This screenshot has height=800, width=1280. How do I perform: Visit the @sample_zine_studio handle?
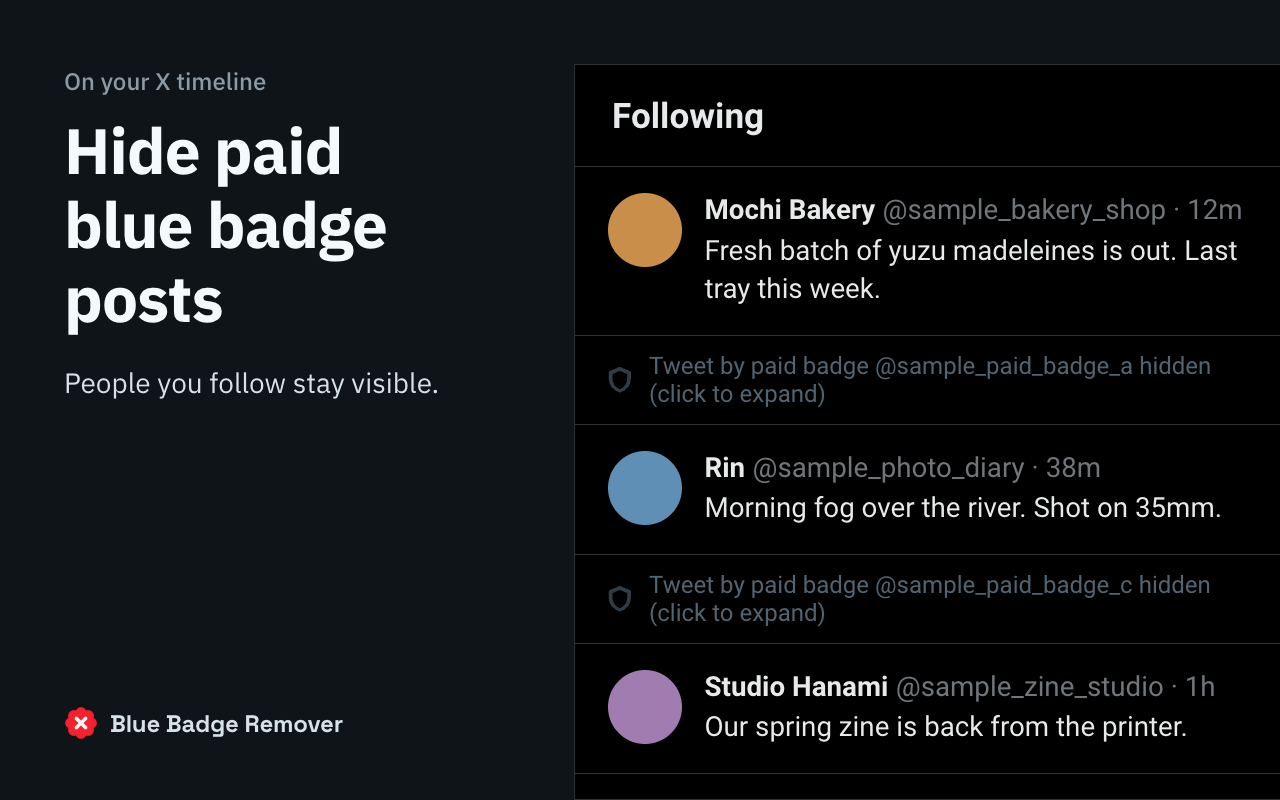1029,687
